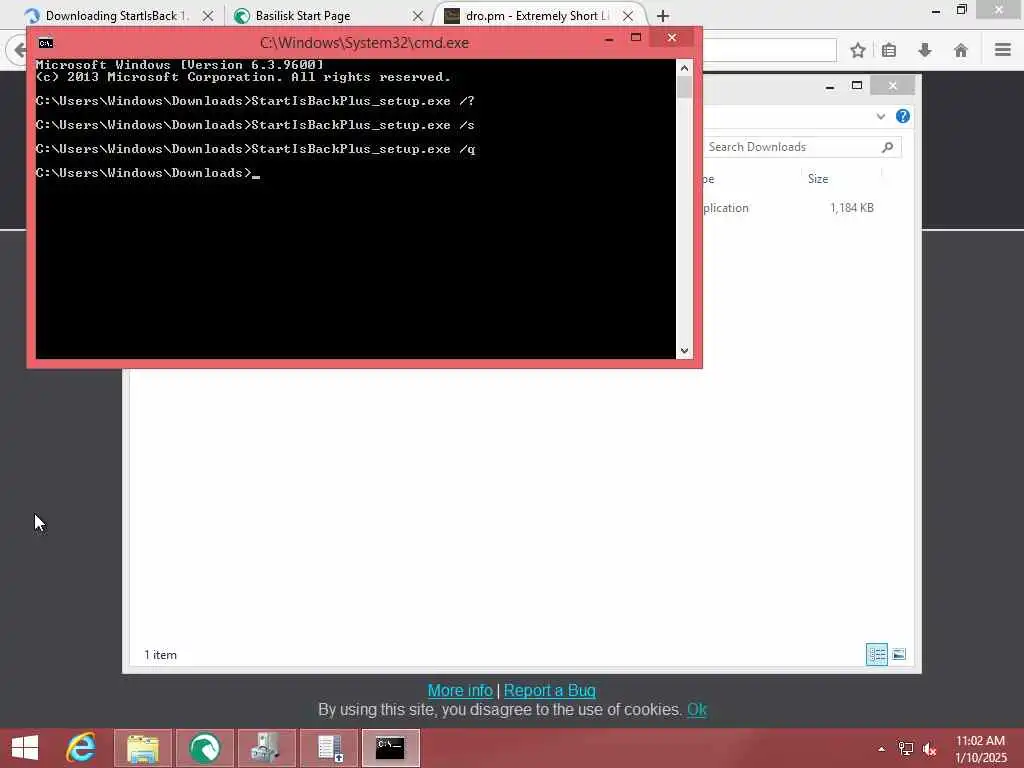Open the Windows Start button
1024x768 pixels.
point(25,748)
